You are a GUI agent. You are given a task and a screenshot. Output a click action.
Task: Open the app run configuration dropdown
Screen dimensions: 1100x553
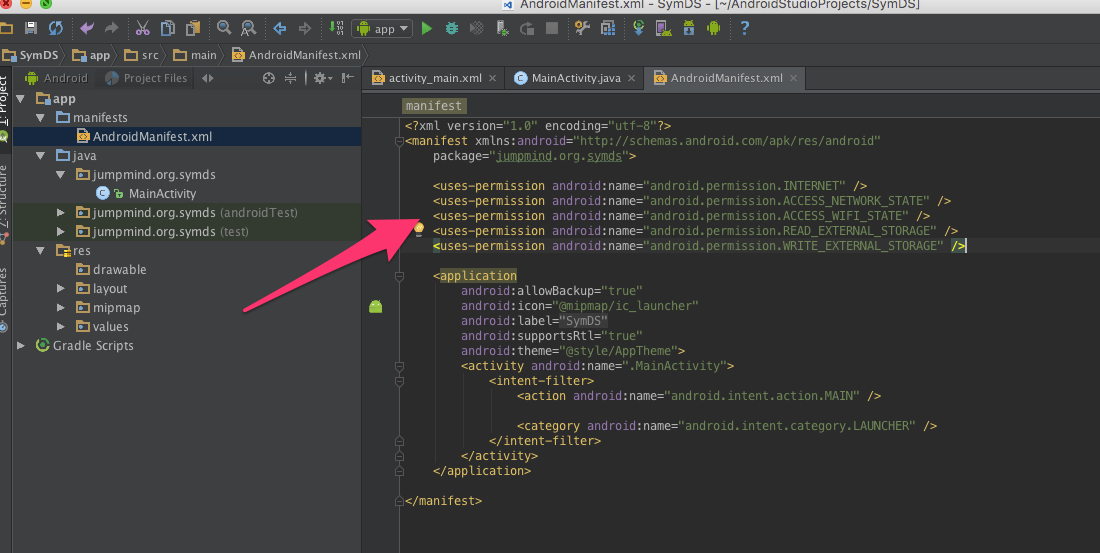tap(382, 29)
